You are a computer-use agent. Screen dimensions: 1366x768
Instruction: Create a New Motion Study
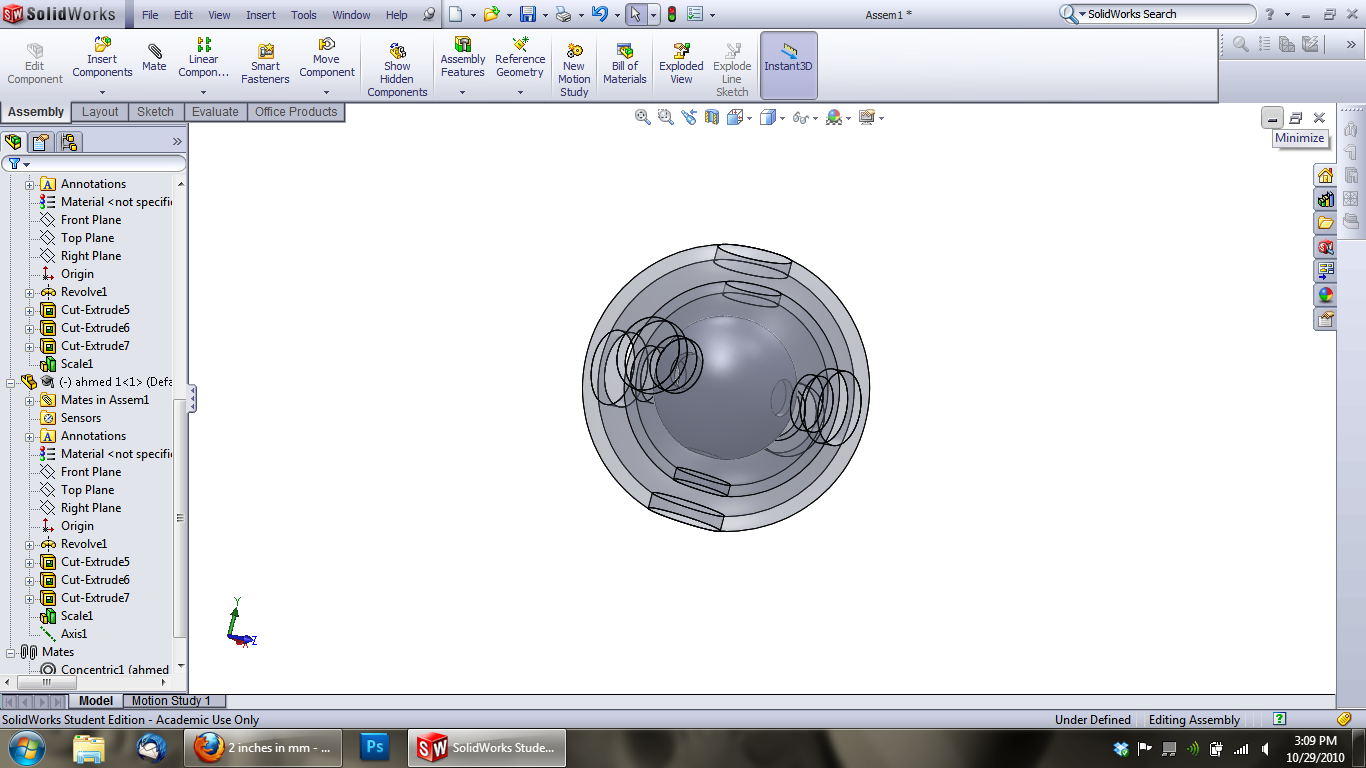point(574,70)
